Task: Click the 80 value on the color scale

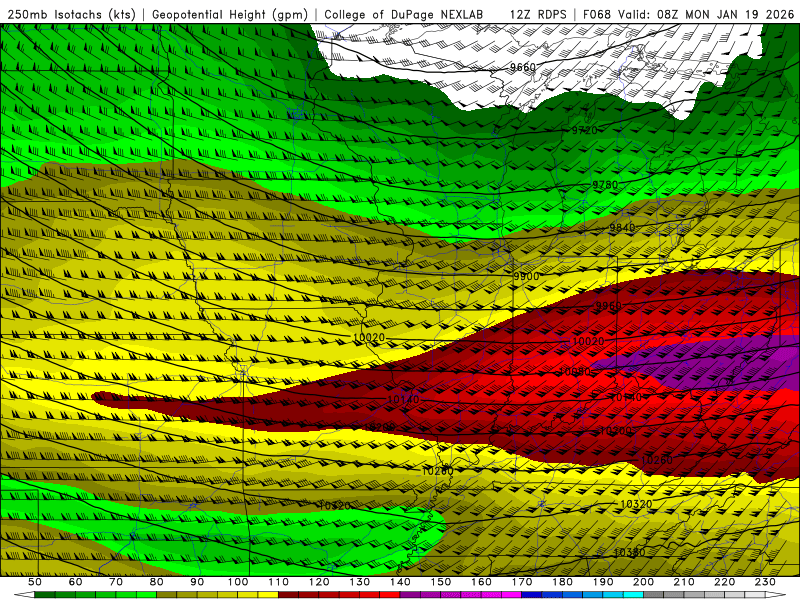Action: 157,582
